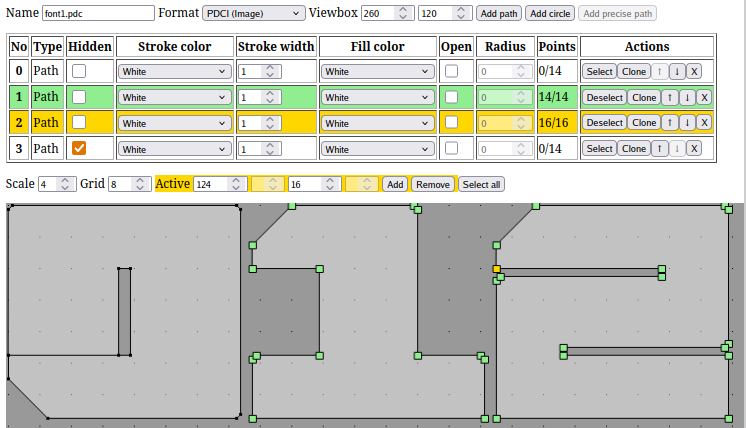Remove path 3 with X button
This screenshot has height=428, width=746.
pyautogui.click(x=695, y=148)
